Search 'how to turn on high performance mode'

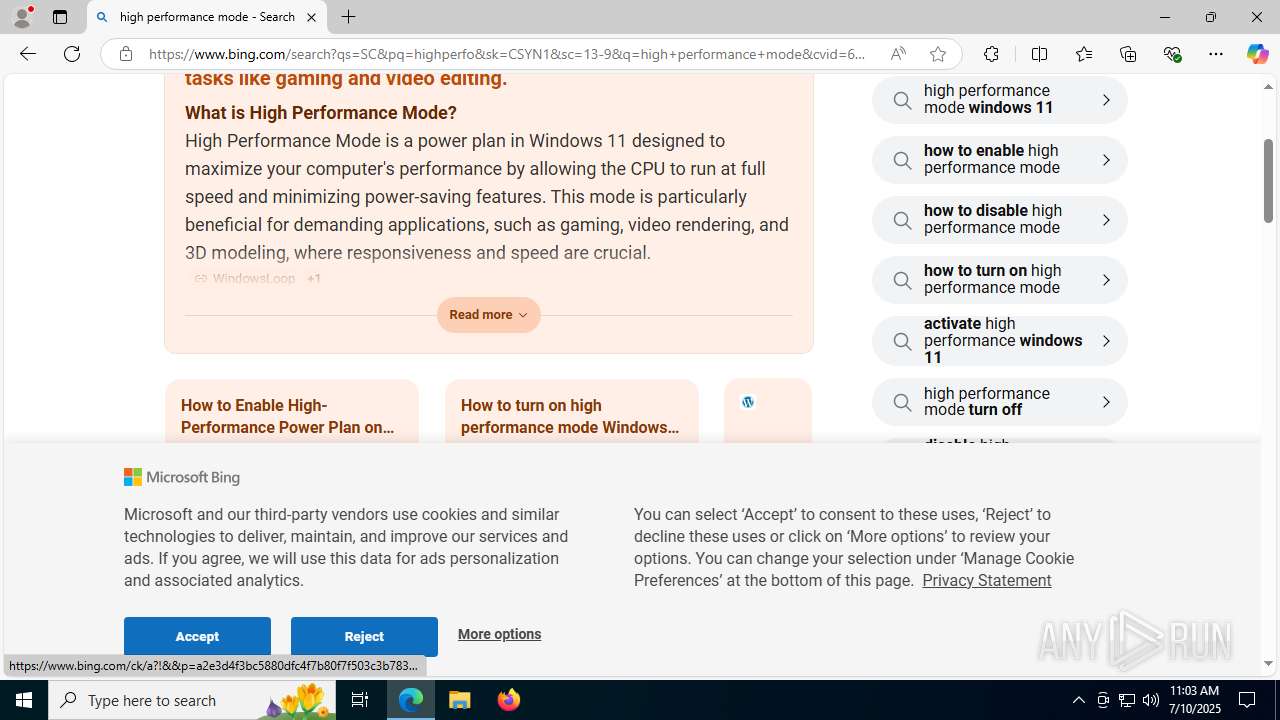coord(999,280)
